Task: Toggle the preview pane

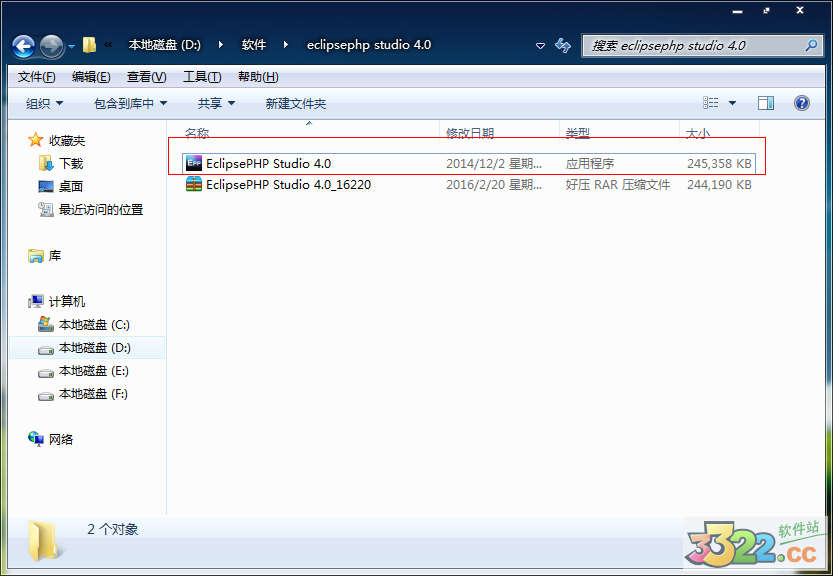Action: [766, 103]
